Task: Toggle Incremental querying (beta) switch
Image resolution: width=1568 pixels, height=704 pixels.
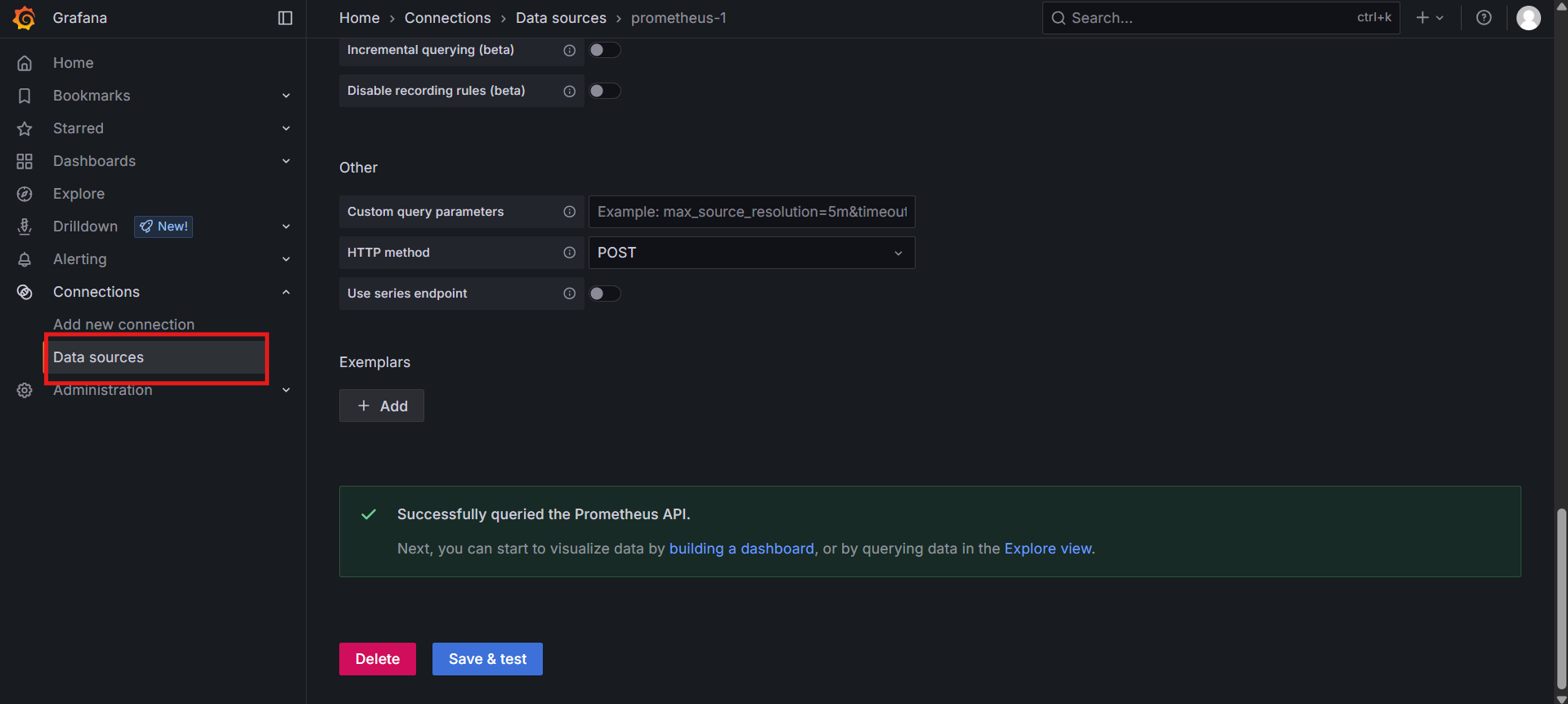Action: tap(605, 50)
